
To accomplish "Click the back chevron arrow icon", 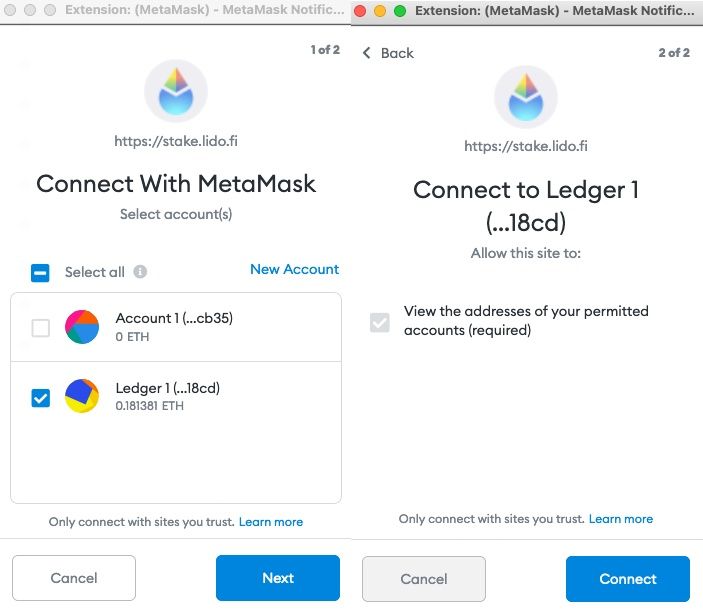I will coord(367,53).
